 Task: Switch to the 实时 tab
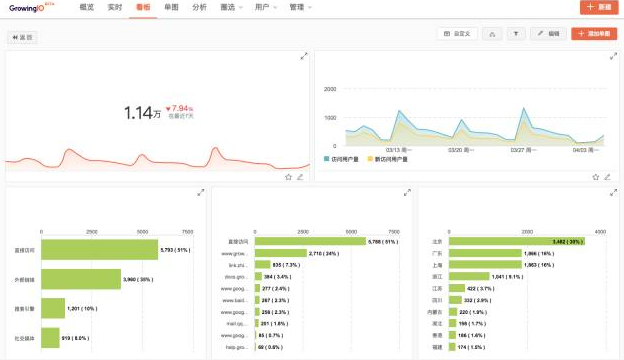coord(115,7)
